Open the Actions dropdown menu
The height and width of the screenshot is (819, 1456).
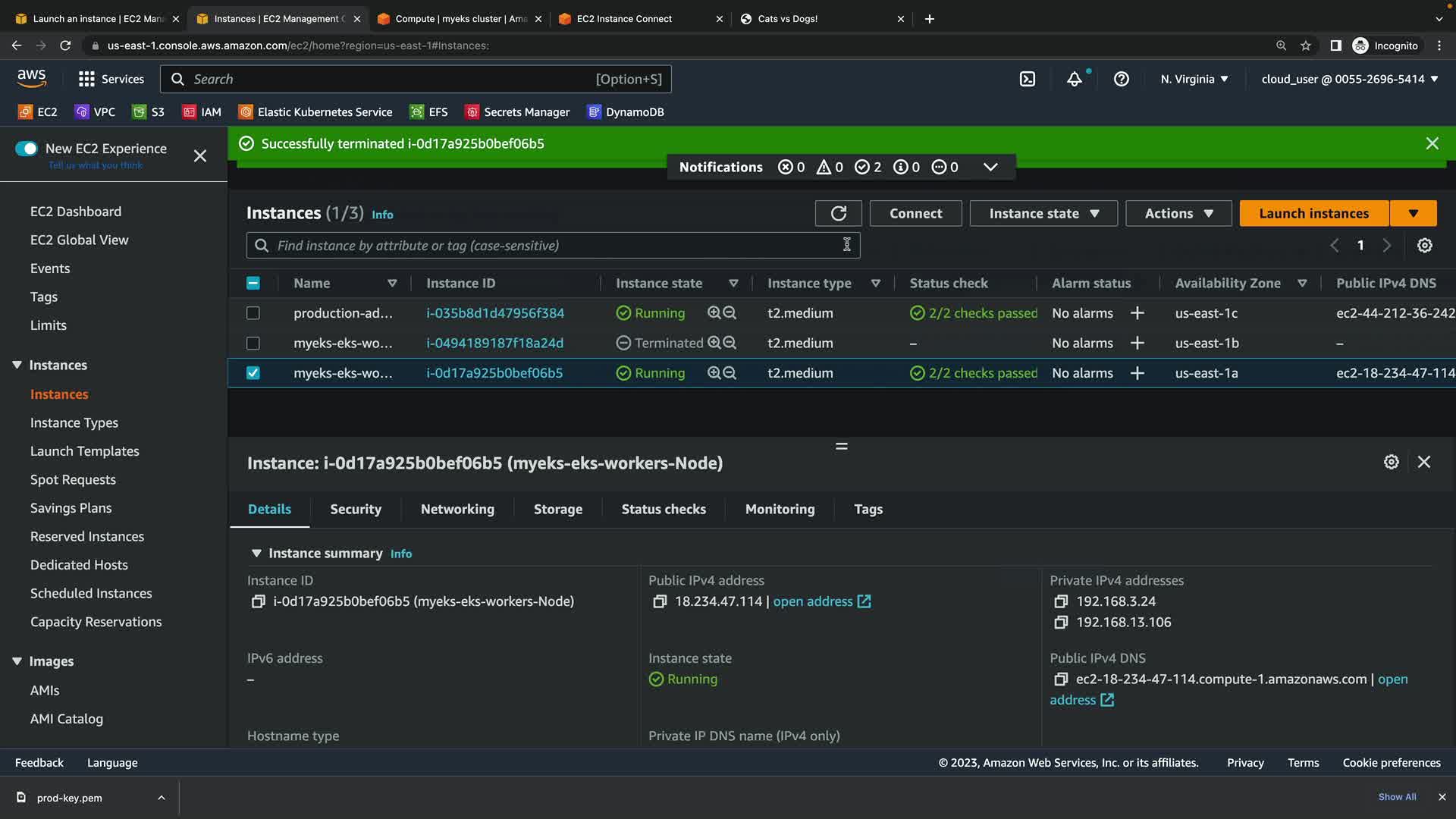point(1178,214)
